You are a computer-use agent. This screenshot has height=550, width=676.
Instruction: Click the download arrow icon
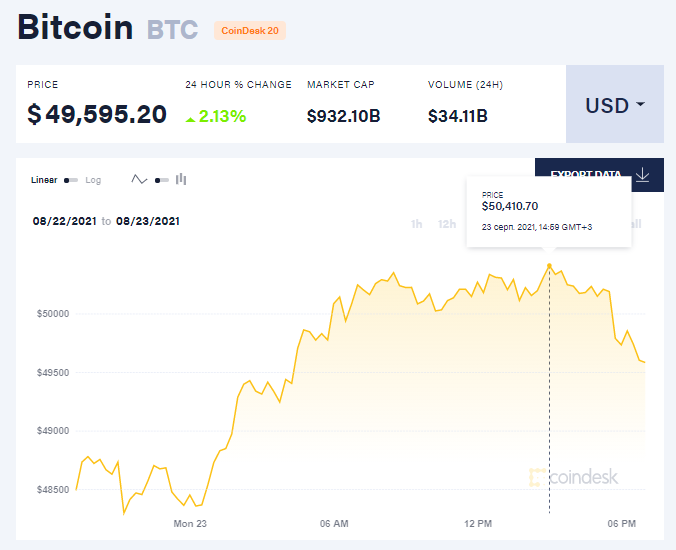tap(642, 175)
